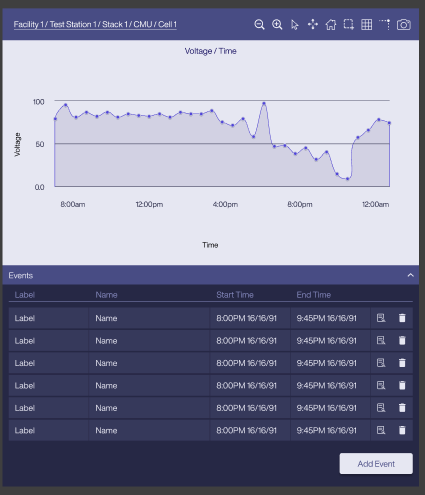
Task: Click the 100 voltage axis tick label
Action: pos(38,102)
